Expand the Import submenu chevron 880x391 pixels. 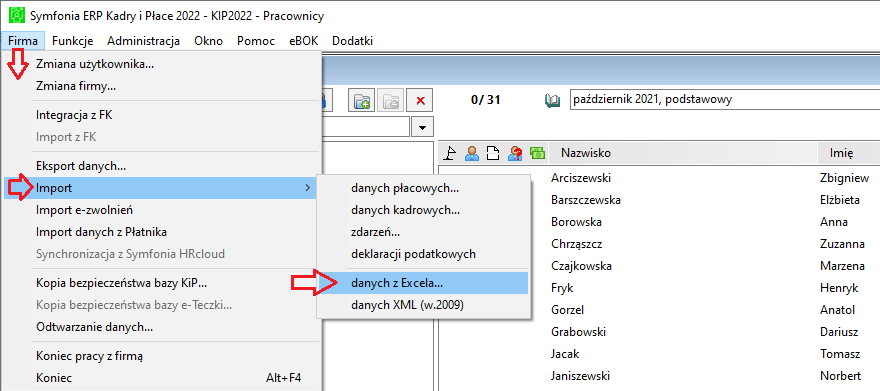click(307, 188)
